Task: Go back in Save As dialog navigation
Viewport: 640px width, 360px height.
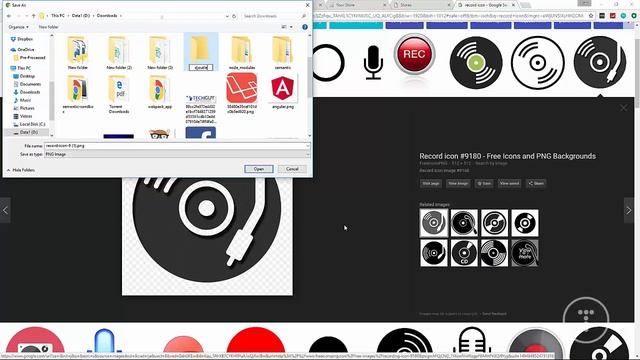Action: (x=9, y=16)
